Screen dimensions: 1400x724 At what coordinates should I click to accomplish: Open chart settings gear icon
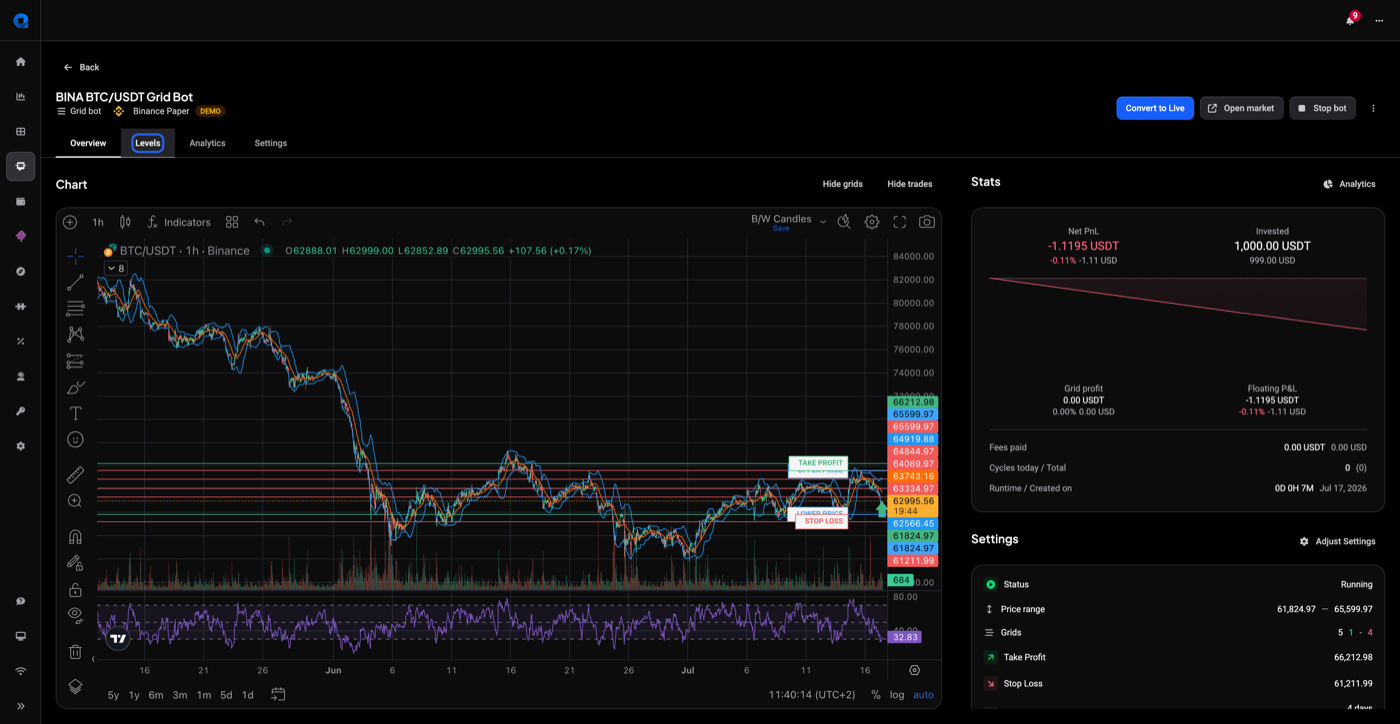872,222
